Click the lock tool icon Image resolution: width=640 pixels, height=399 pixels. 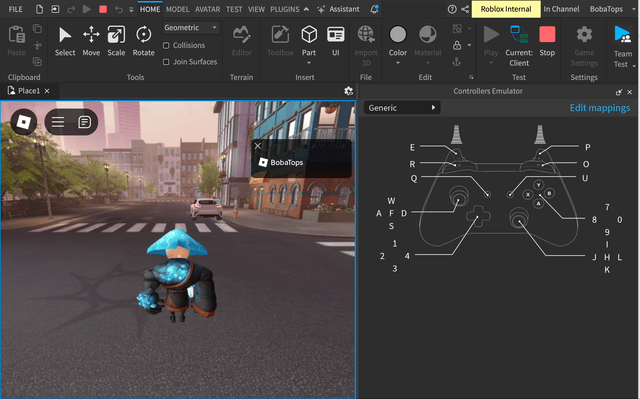(457, 45)
